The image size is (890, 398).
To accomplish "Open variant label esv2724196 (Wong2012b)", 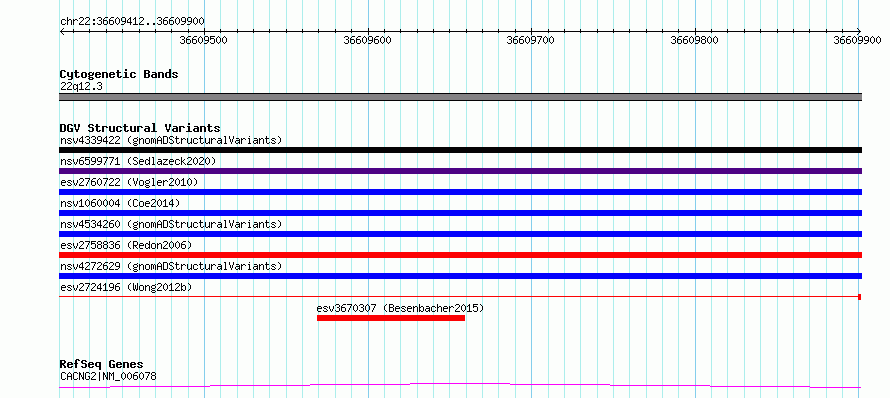I will pyautogui.click(x=126, y=287).
